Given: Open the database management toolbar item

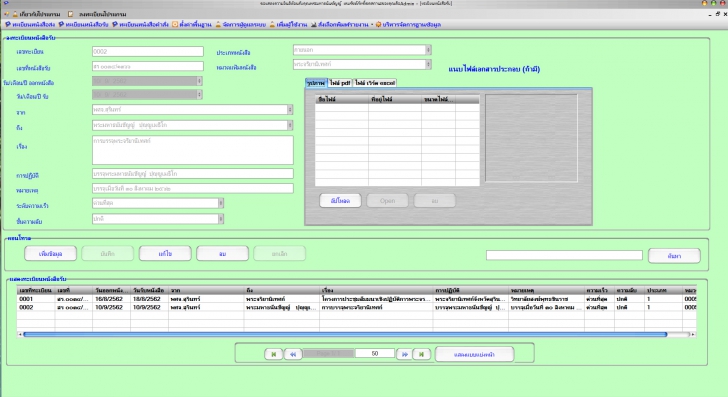Looking at the screenshot, I should tap(409, 24).
